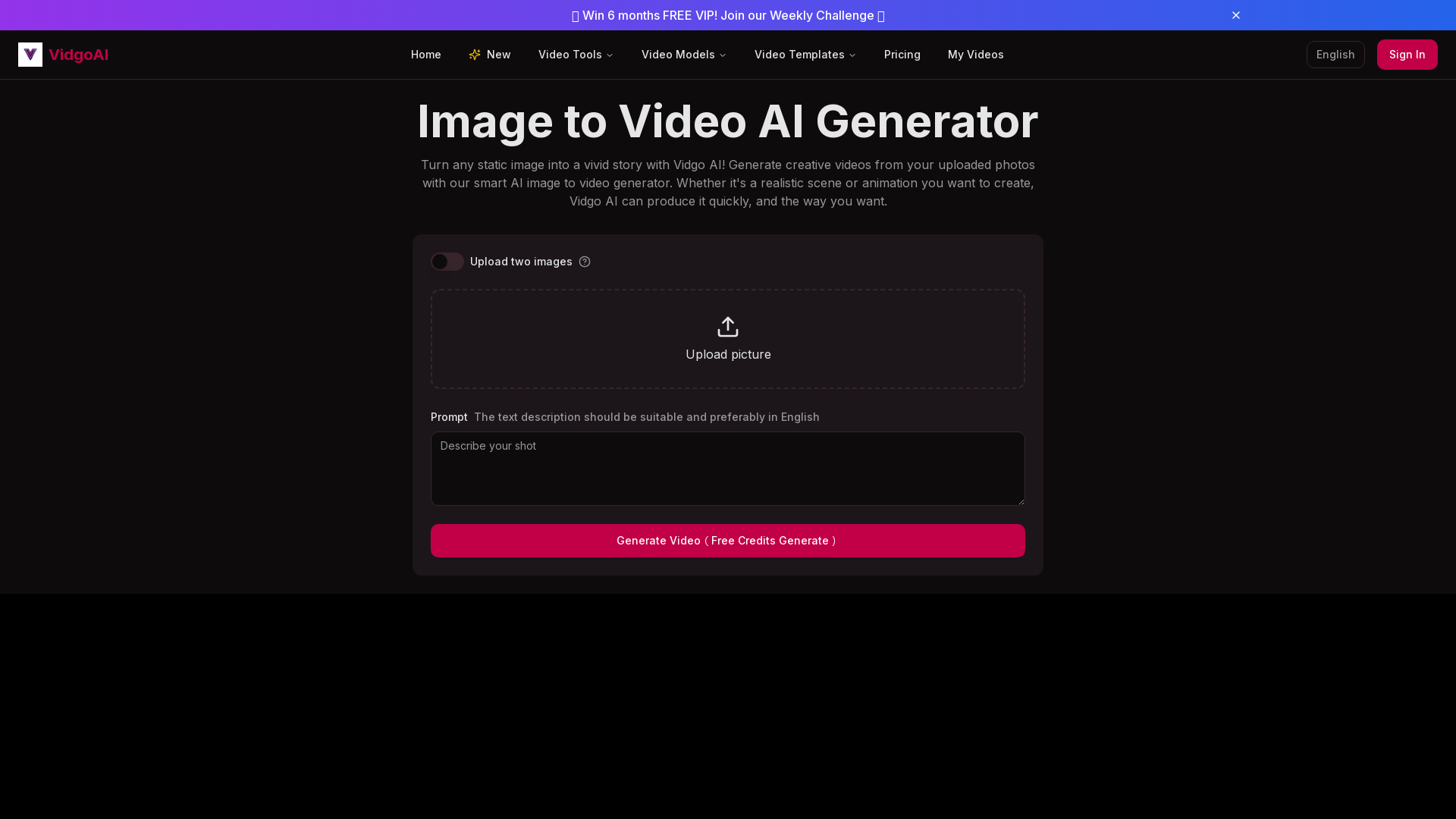Click the Video Templates dropdown chevron icon

[x=852, y=55]
